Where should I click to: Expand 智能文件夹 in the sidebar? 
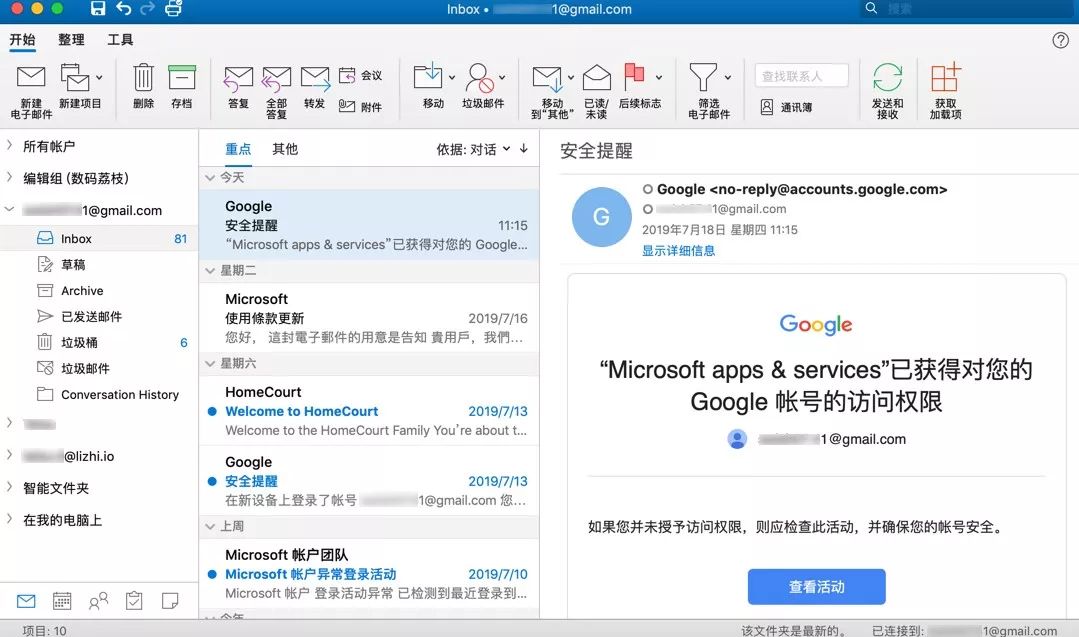click(9, 487)
